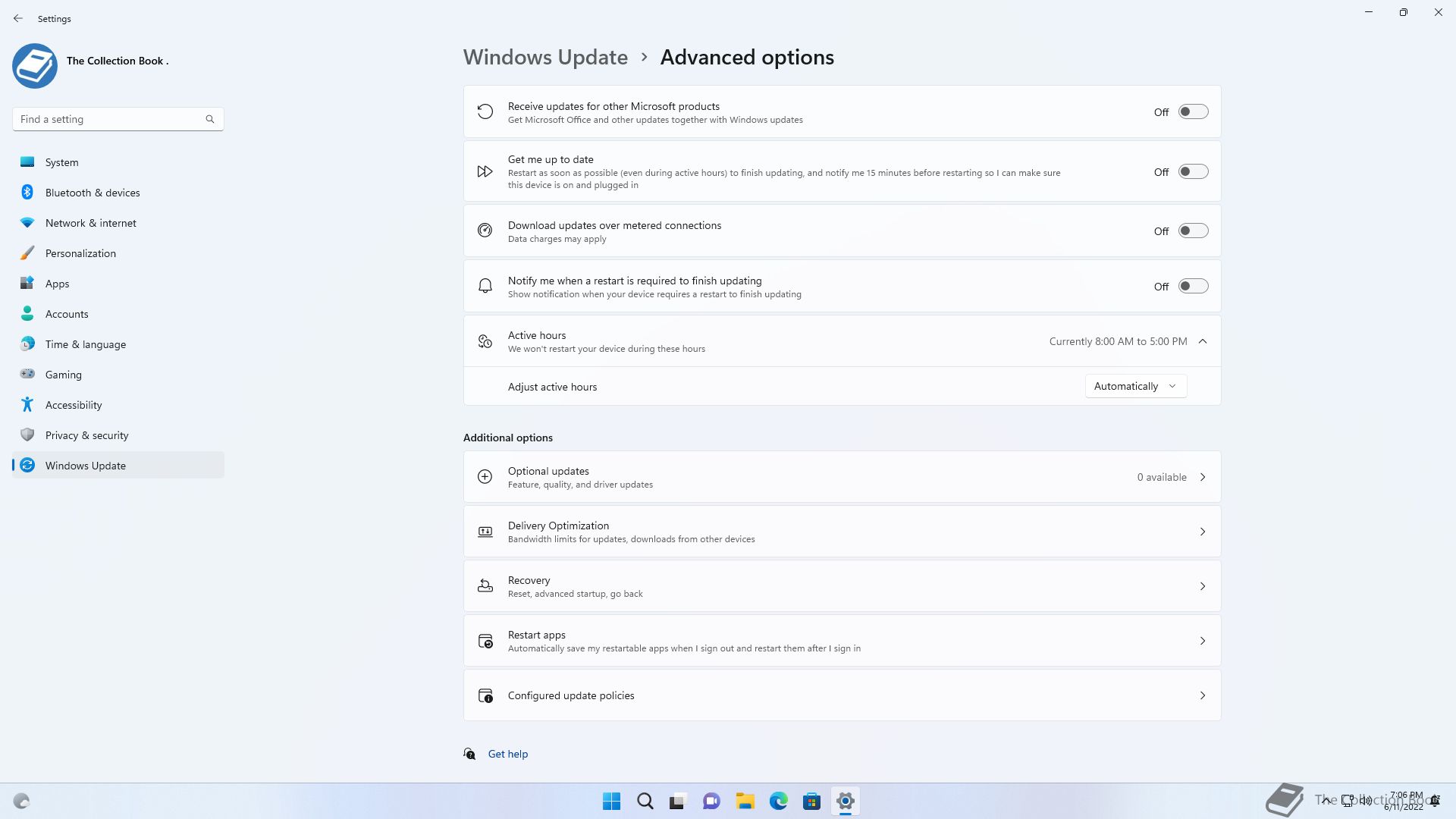Click the Bluetooth icon in sidebar

(27, 192)
